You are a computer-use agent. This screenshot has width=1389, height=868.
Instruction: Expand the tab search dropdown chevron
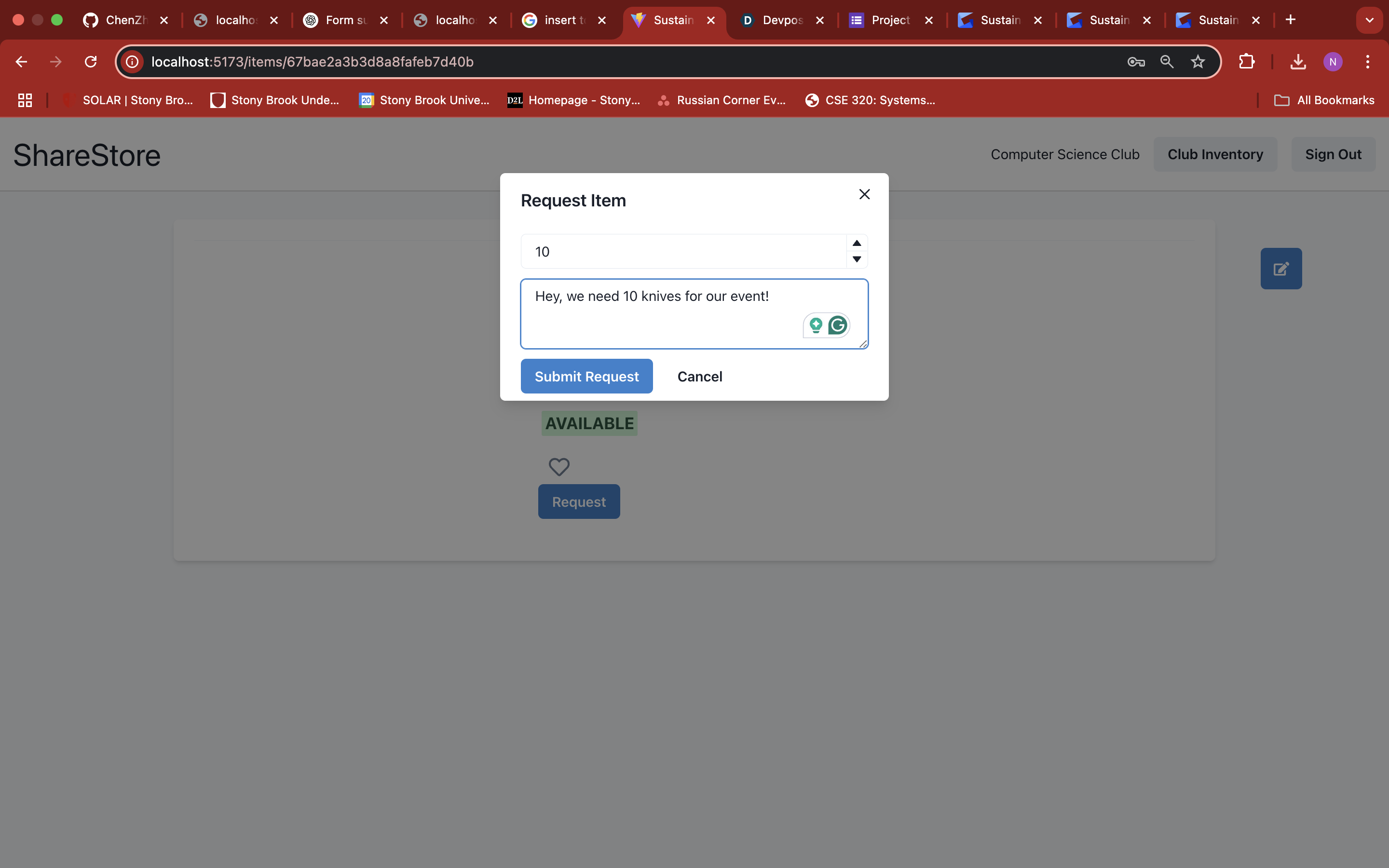tap(1369, 20)
